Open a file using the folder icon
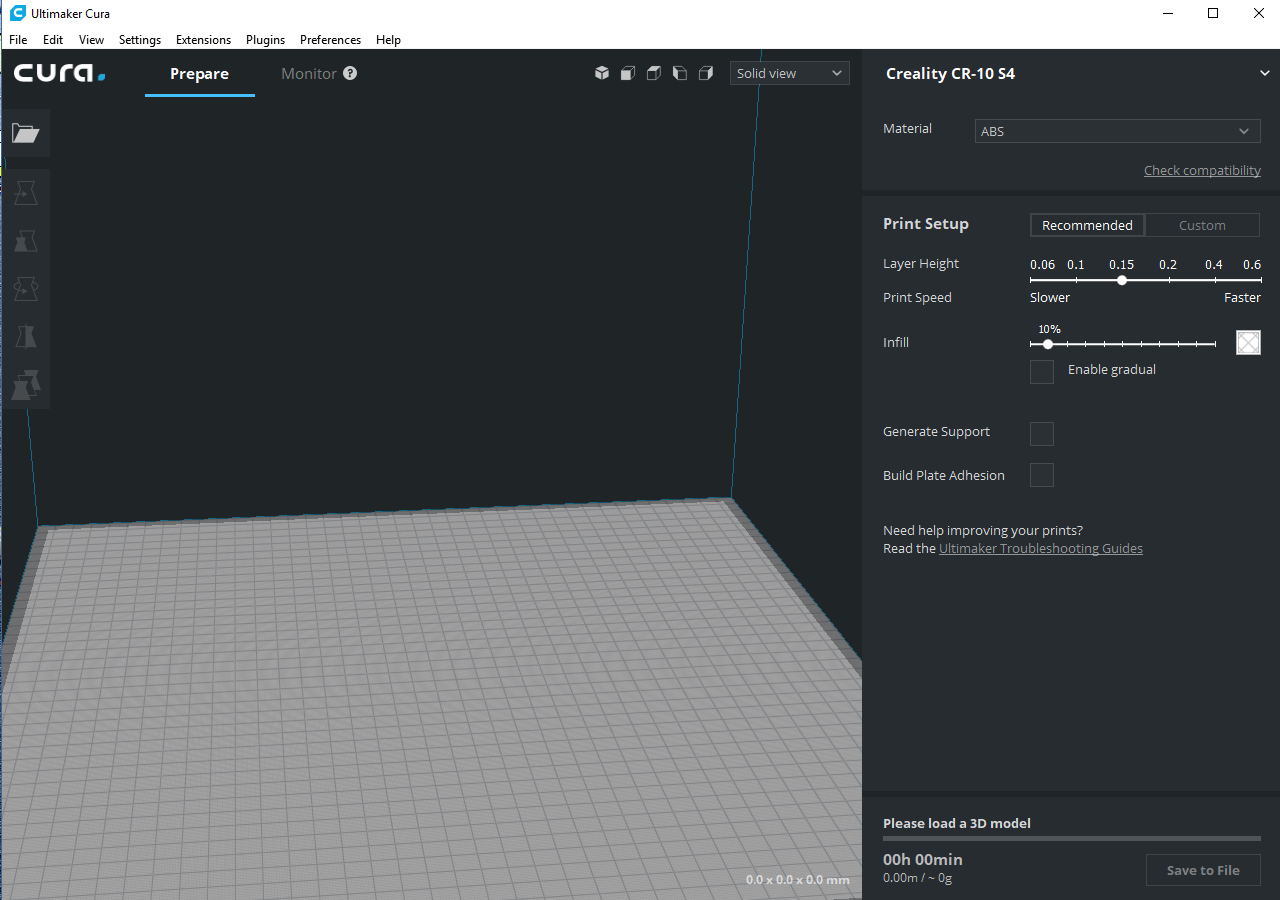This screenshot has width=1280, height=900. pos(25,133)
